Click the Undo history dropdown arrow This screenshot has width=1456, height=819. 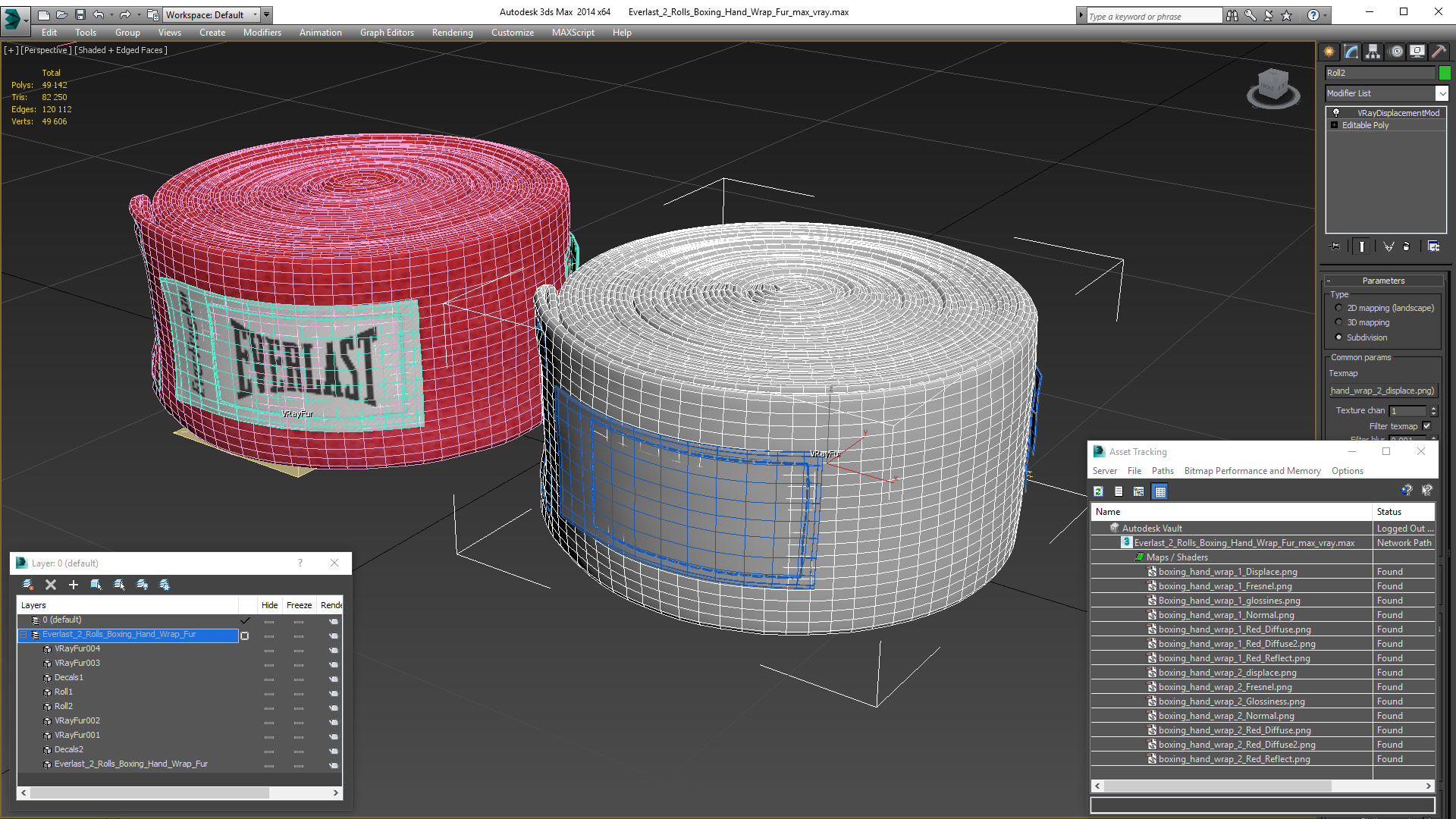111,14
